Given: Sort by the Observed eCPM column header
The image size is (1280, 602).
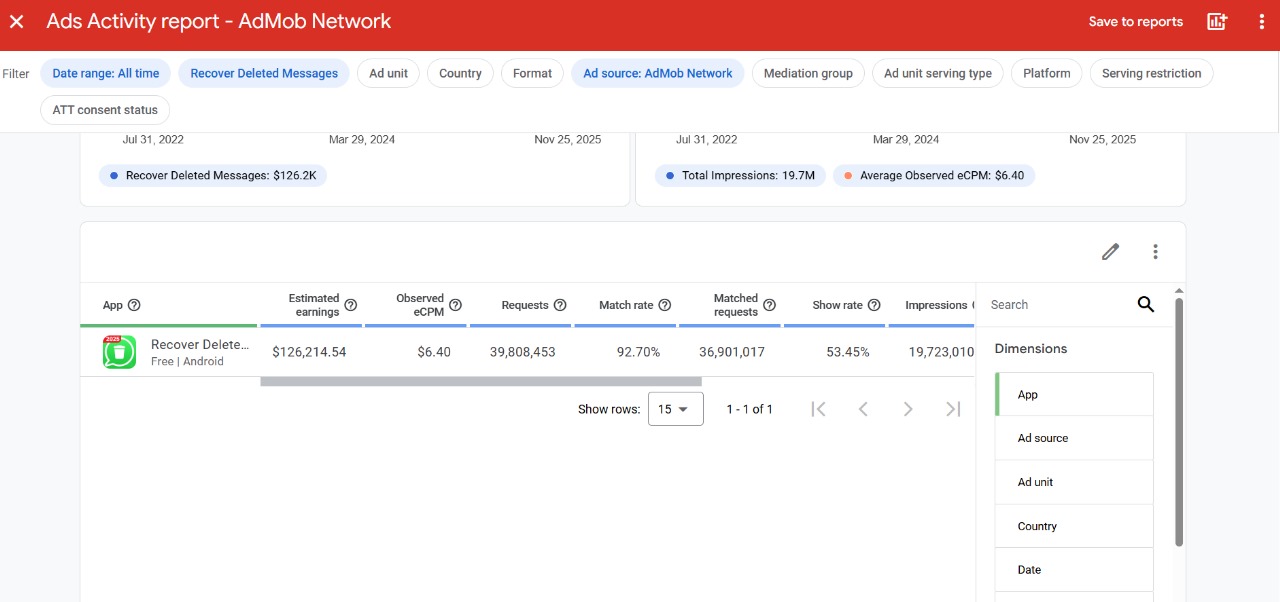Looking at the screenshot, I should point(420,305).
